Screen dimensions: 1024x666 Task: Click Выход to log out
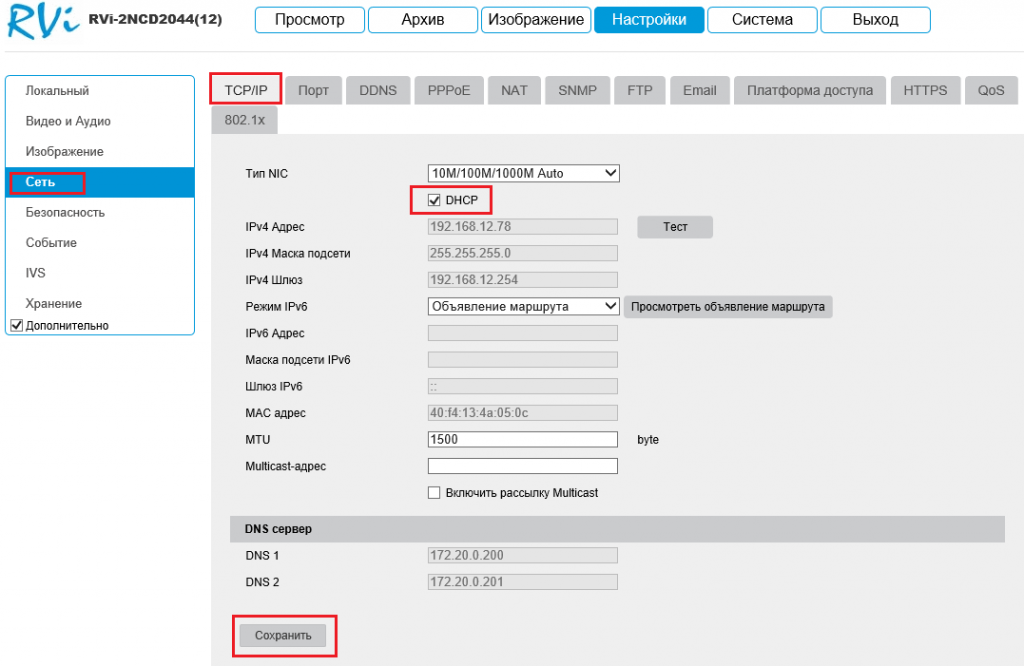[x=875, y=20]
